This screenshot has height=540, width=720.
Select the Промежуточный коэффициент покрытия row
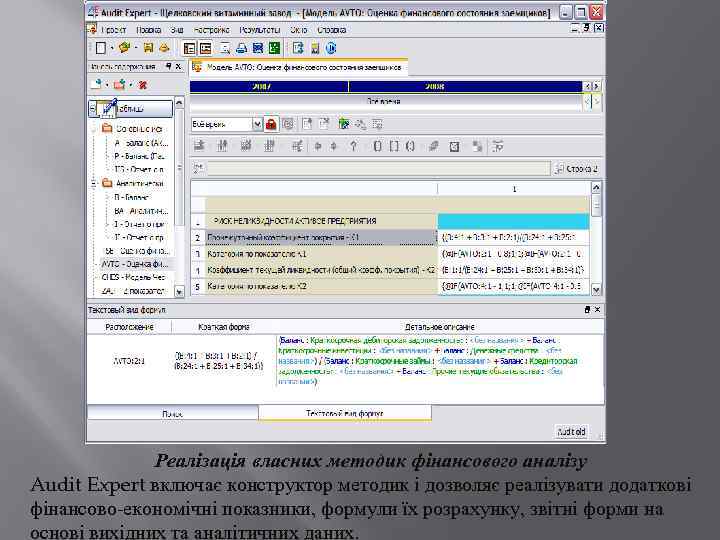click(x=321, y=237)
